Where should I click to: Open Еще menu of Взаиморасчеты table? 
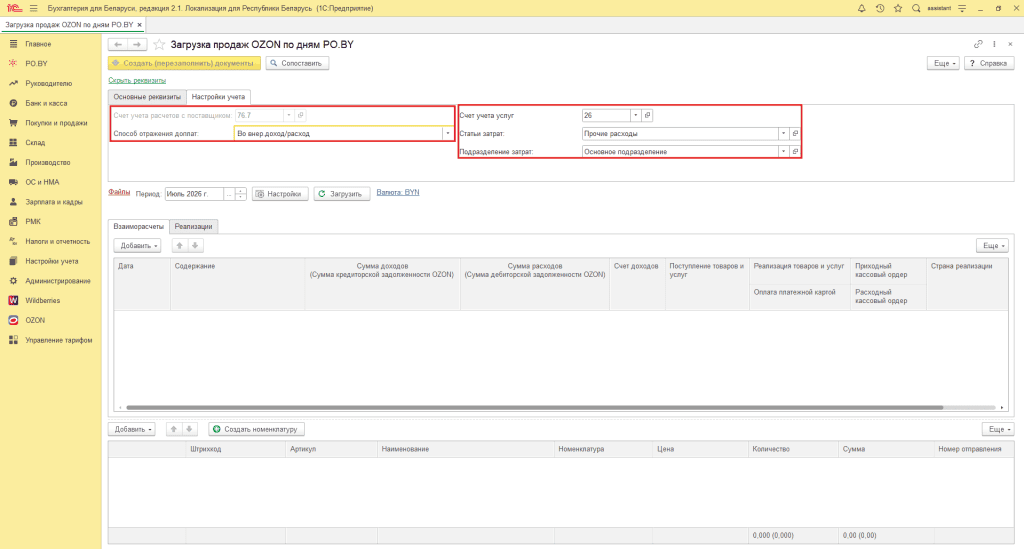tap(992, 245)
